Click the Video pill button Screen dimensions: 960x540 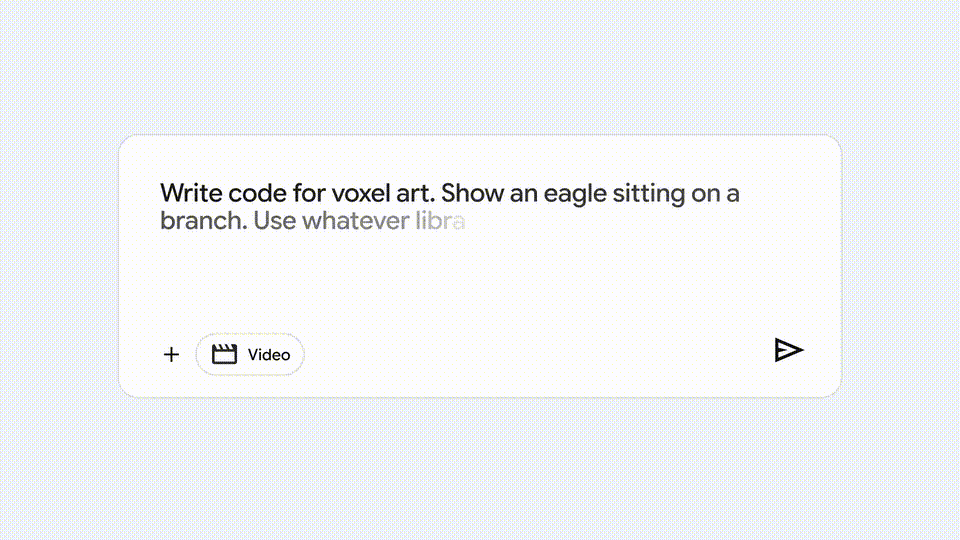[x=250, y=354]
